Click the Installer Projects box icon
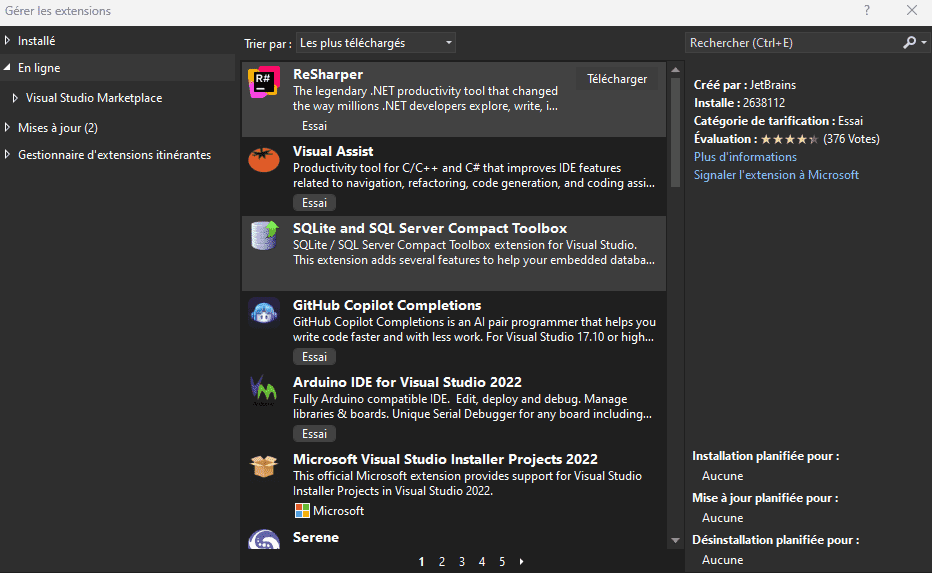This screenshot has width=932, height=573. [264, 467]
